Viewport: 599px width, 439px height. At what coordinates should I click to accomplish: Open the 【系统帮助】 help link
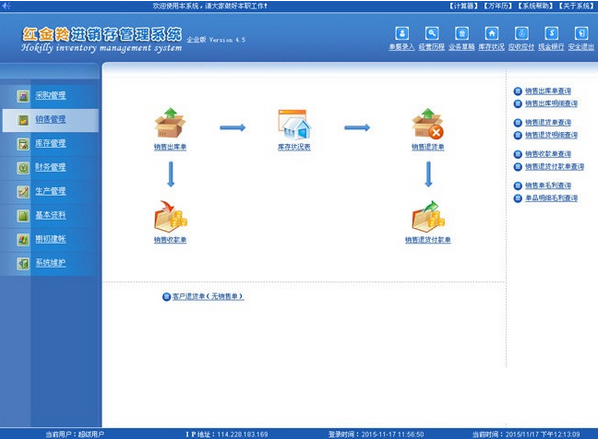click(536, 6)
